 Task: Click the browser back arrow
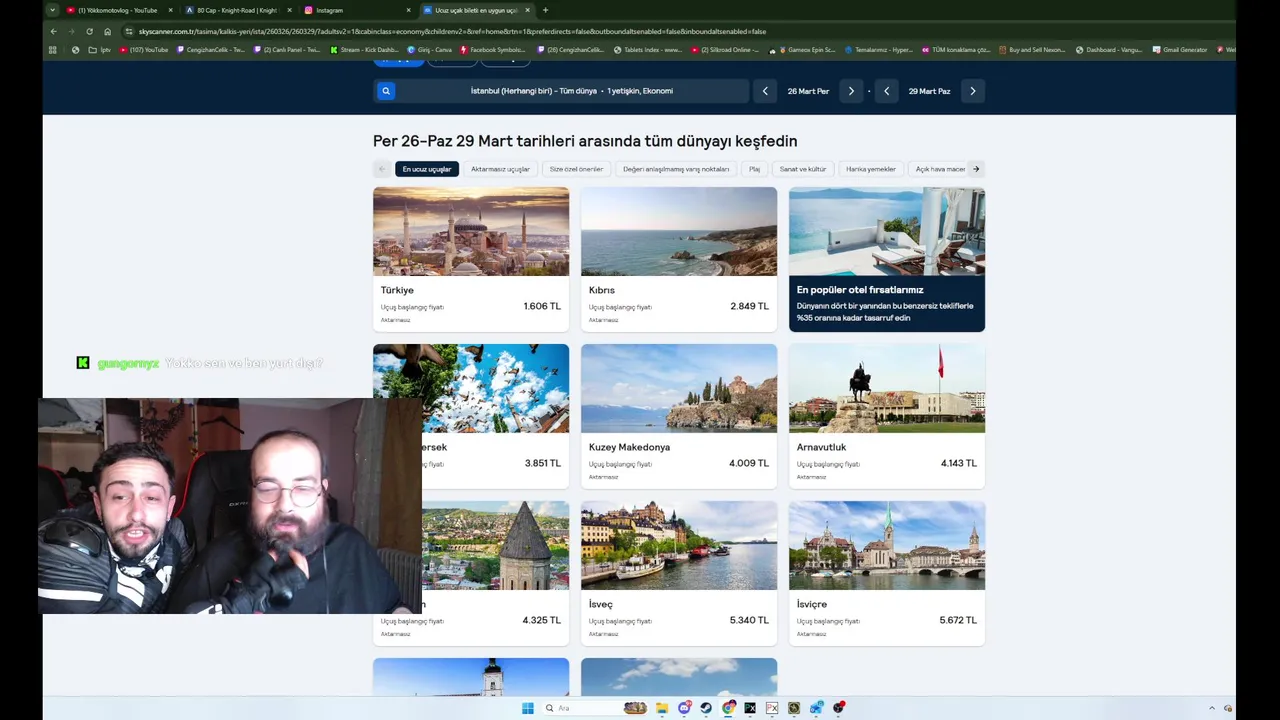point(53,31)
